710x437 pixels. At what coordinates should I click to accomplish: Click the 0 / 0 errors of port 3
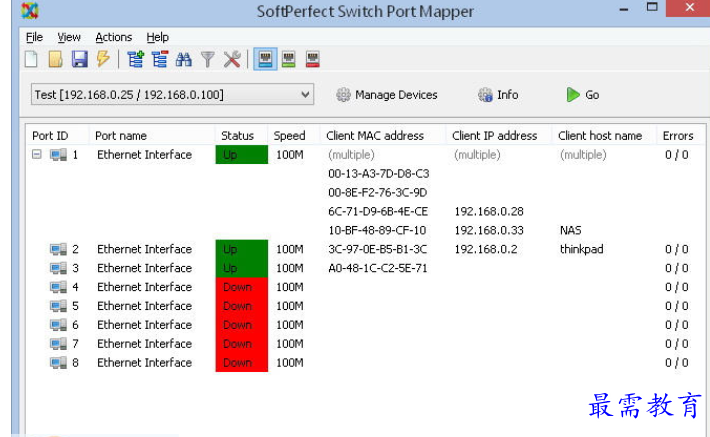(x=676, y=268)
